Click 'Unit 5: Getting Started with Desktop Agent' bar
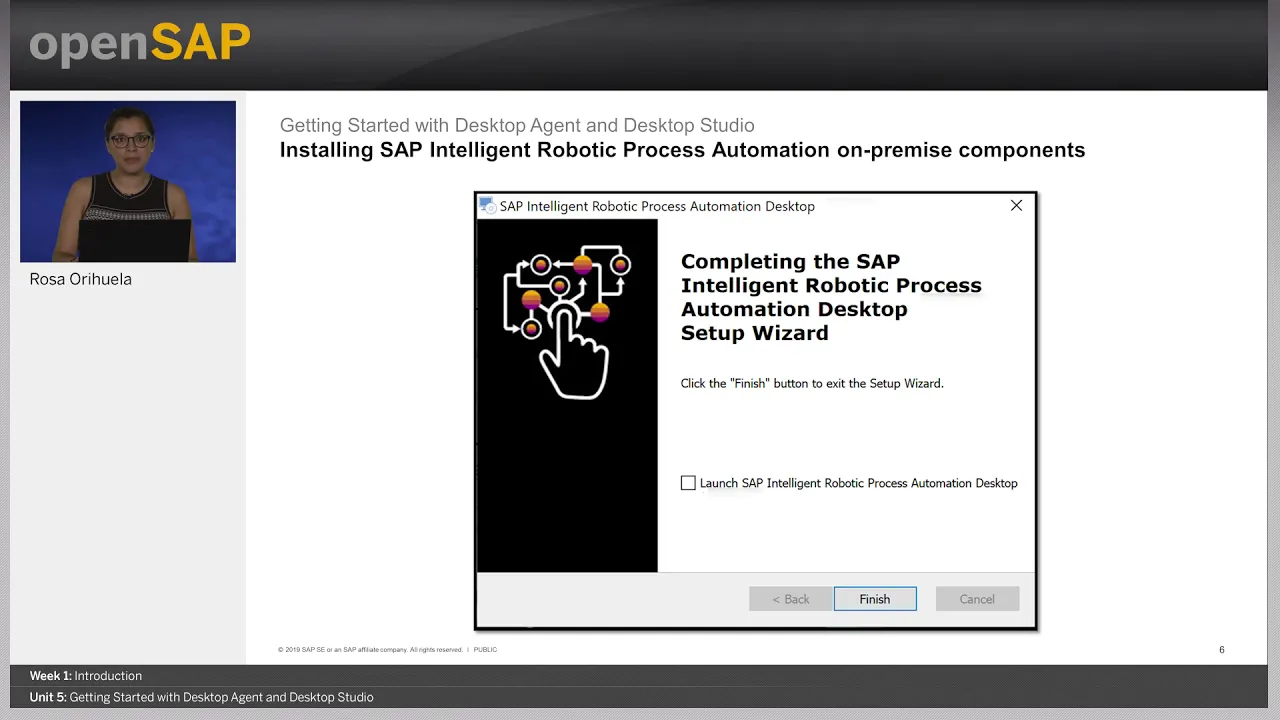1280x720 pixels. pos(201,697)
